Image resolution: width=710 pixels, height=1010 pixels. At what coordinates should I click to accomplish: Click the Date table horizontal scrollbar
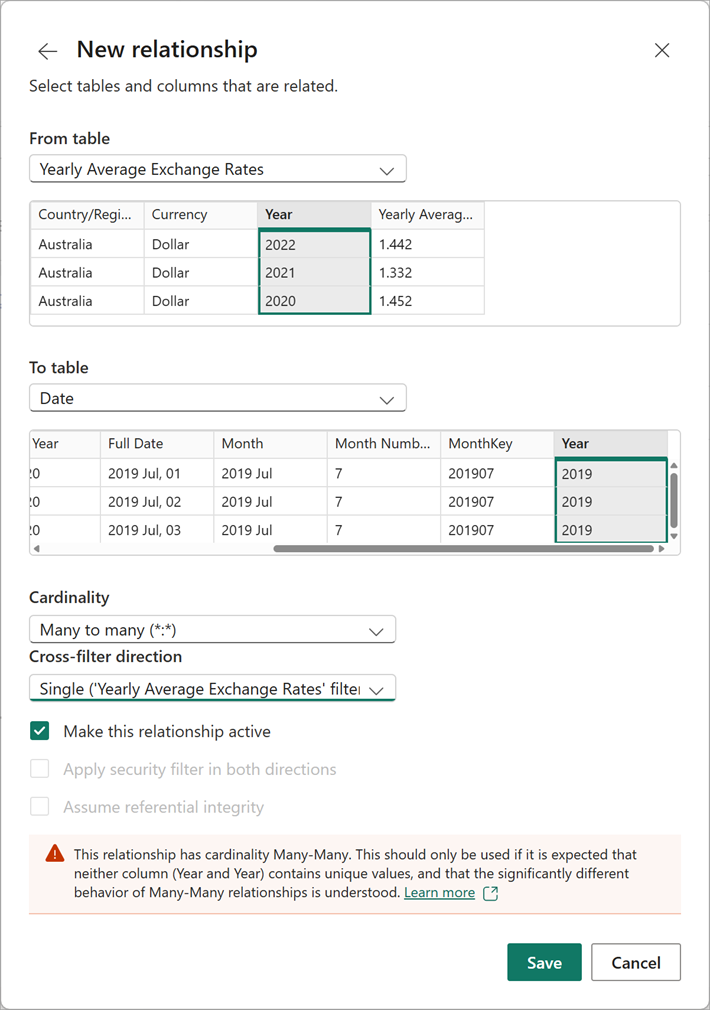(462, 549)
